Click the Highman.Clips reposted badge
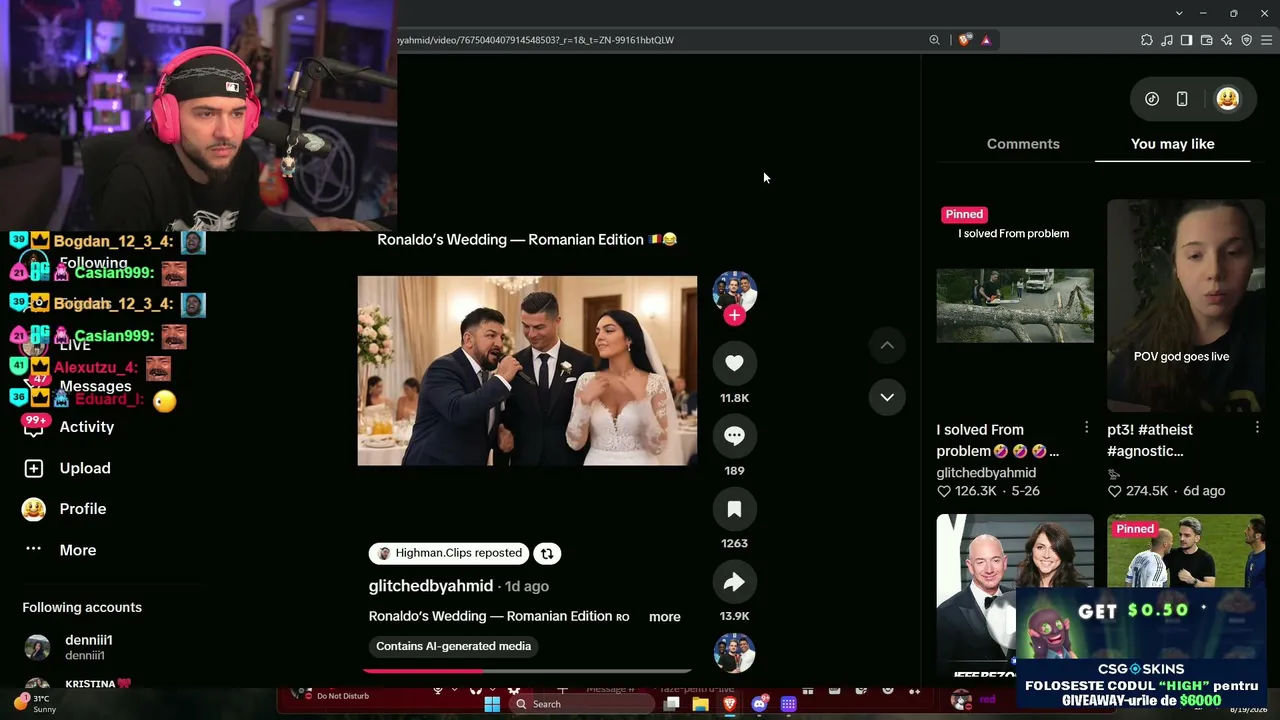 [449, 553]
